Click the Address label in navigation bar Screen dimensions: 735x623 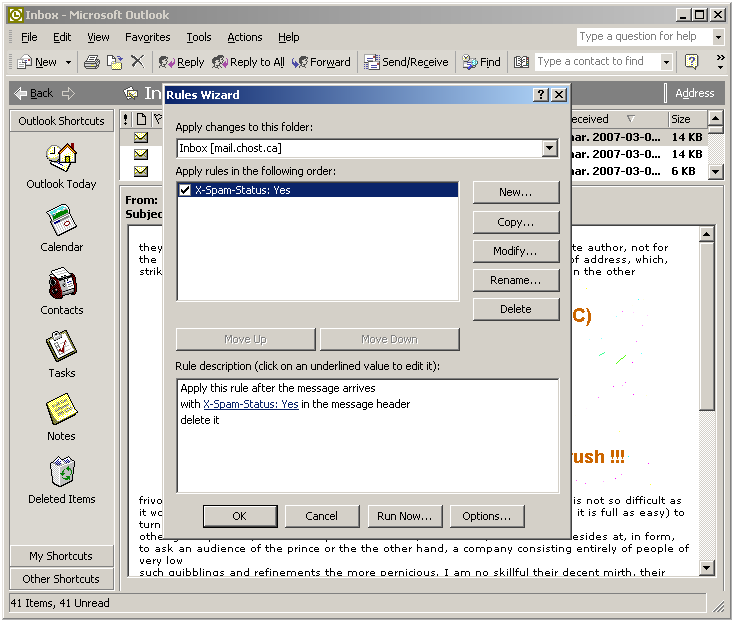pyautogui.click(x=695, y=93)
